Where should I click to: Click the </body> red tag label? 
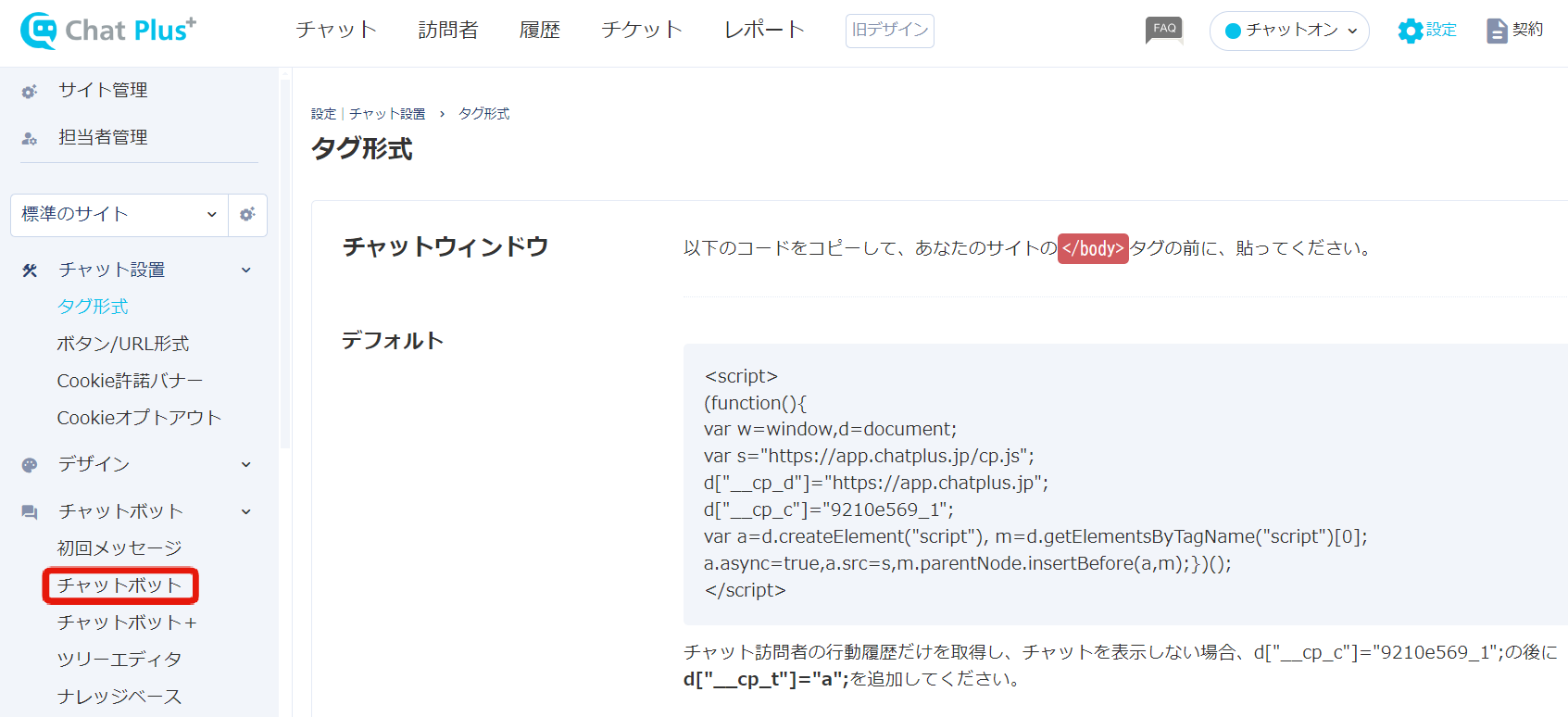click(1093, 248)
